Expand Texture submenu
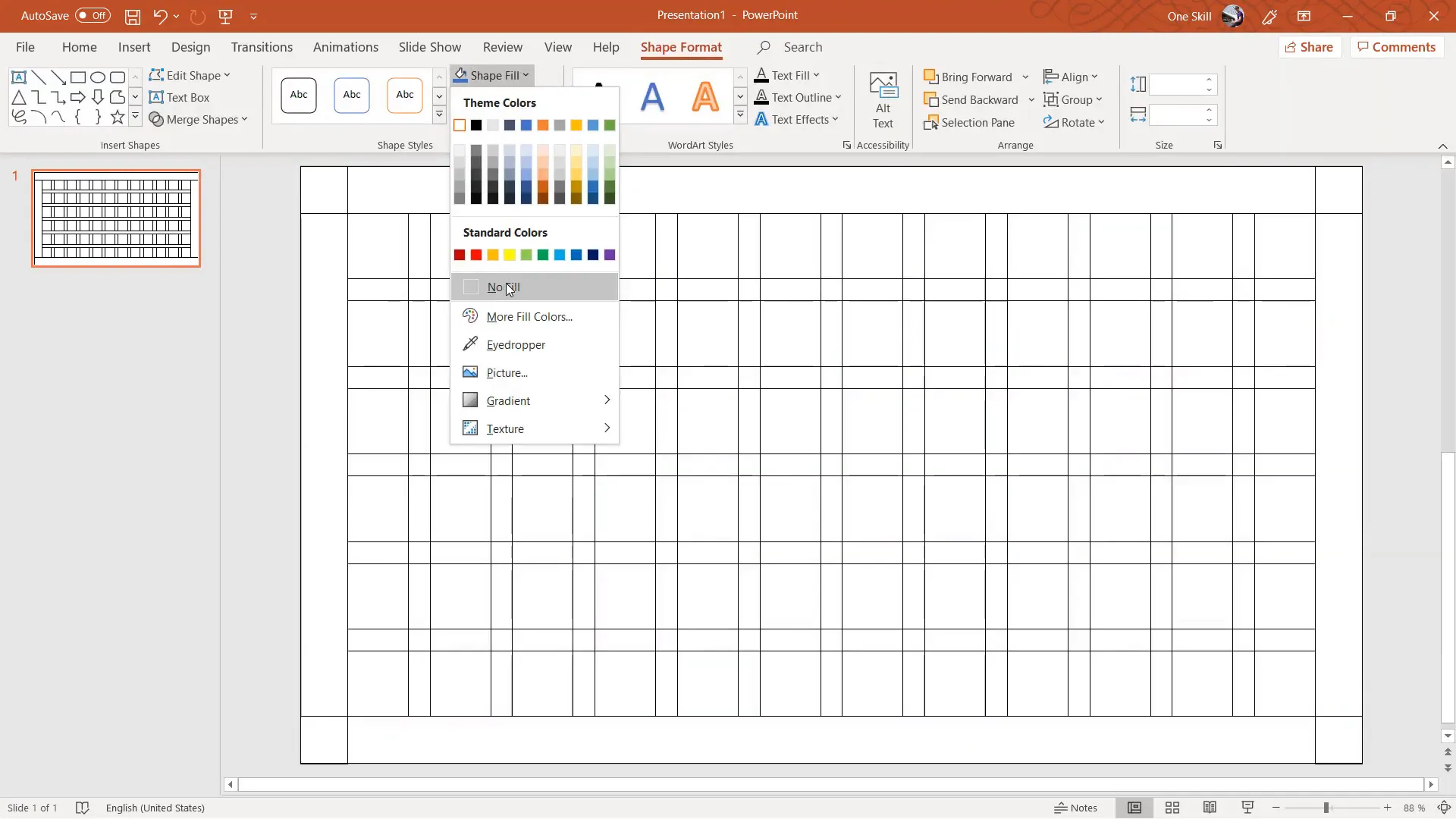 coord(535,428)
